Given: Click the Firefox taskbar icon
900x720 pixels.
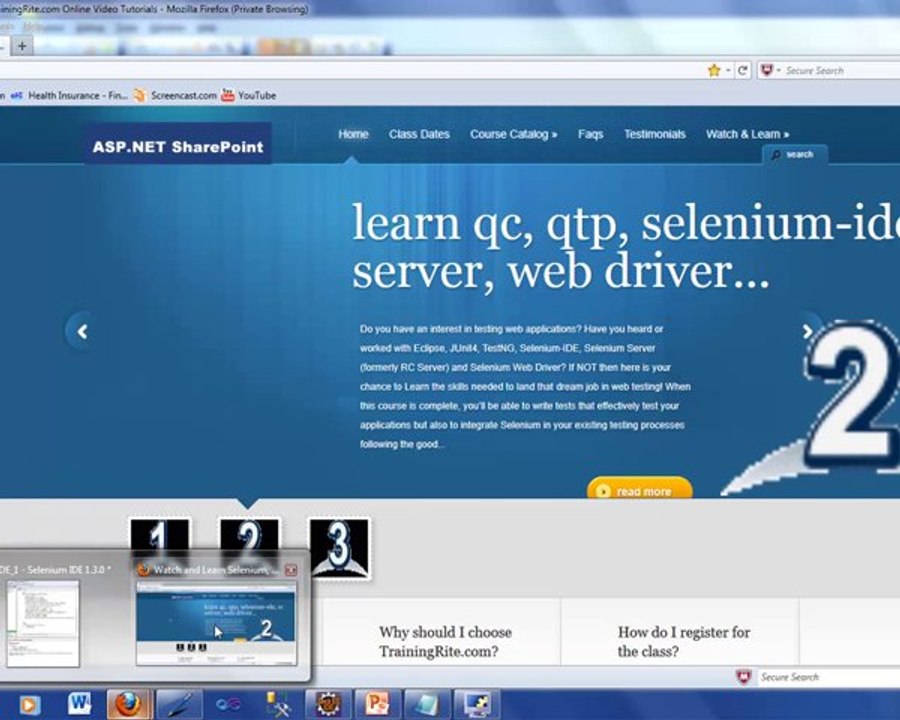Looking at the screenshot, I should pyautogui.click(x=129, y=704).
